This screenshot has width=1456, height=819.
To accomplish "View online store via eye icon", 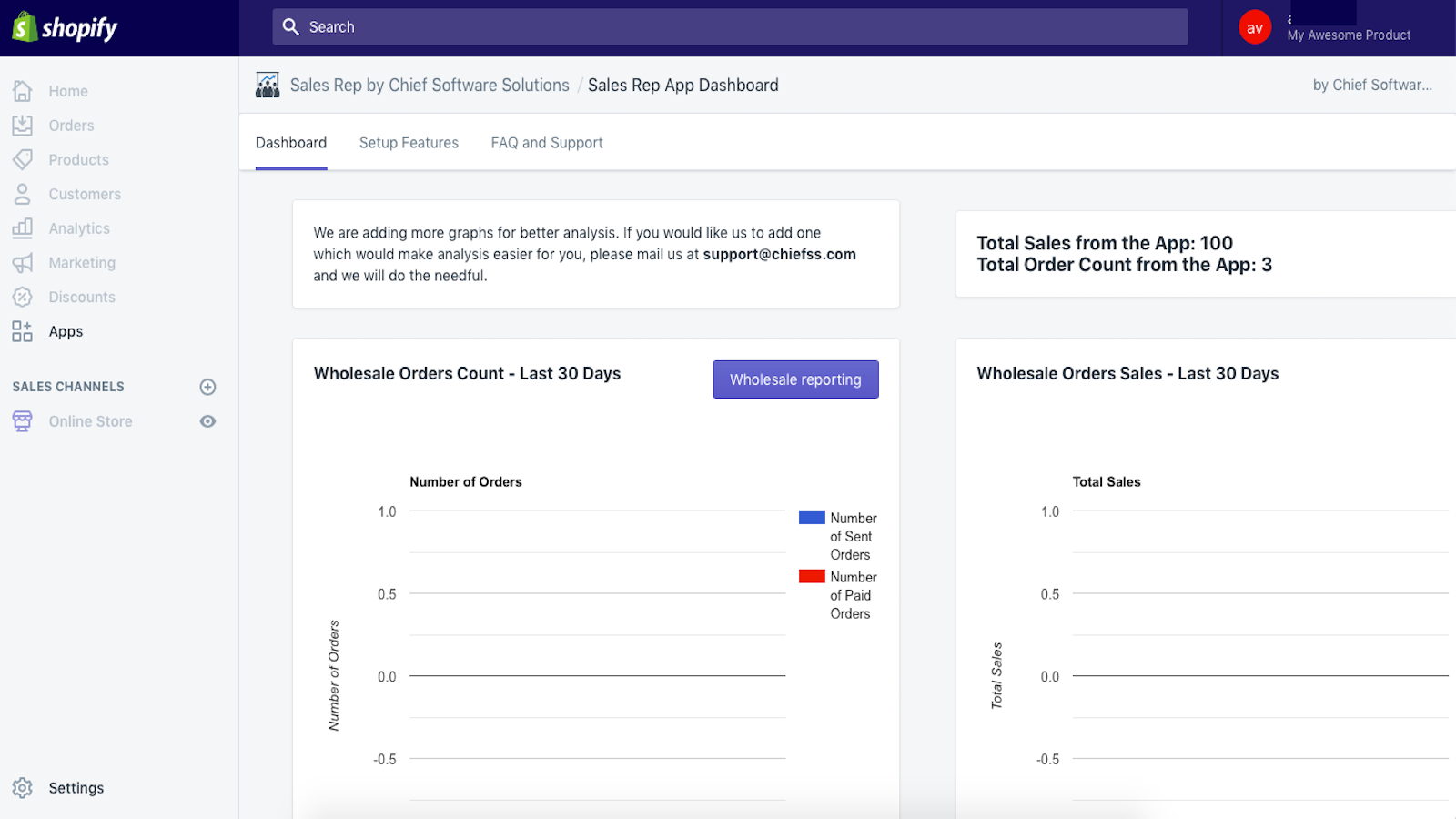I will click(207, 421).
